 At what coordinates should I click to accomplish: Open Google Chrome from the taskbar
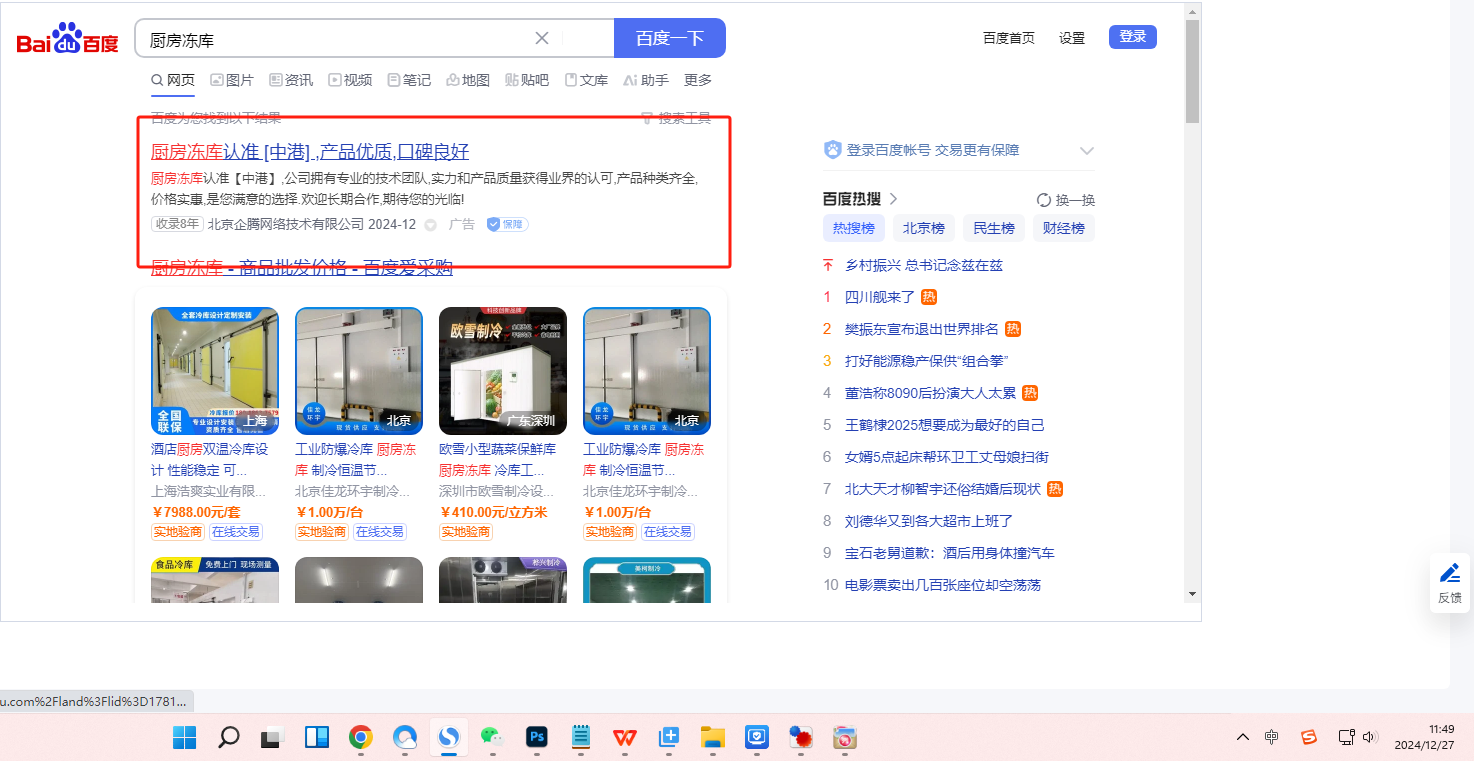(x=361, y=738)
